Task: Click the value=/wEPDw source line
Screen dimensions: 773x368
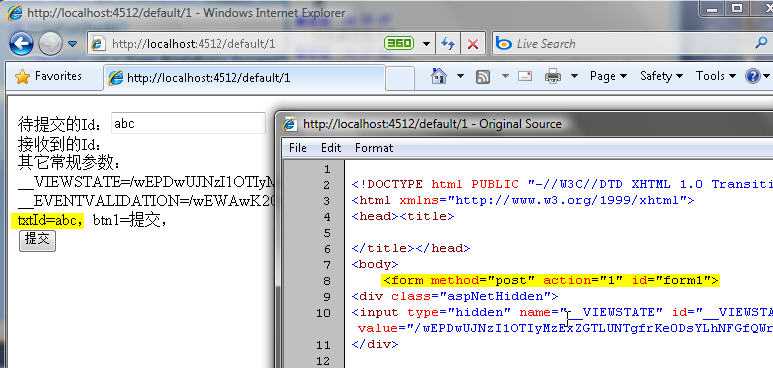Action: point(565,328)
